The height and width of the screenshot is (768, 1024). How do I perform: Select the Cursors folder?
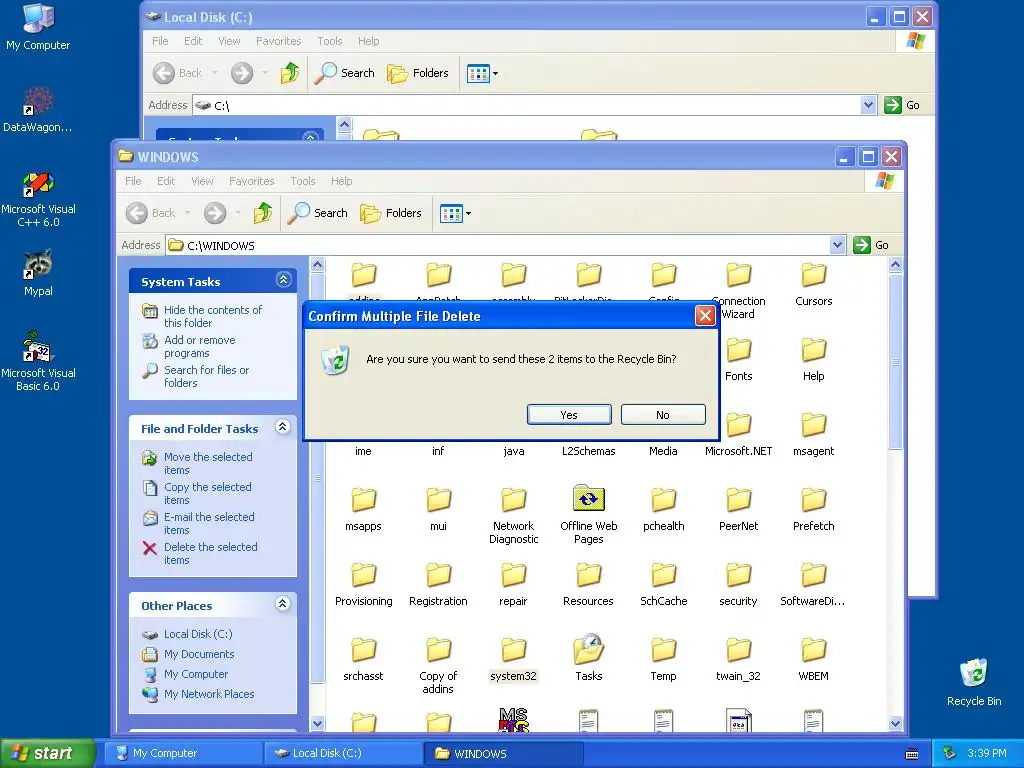coord(813,284)
